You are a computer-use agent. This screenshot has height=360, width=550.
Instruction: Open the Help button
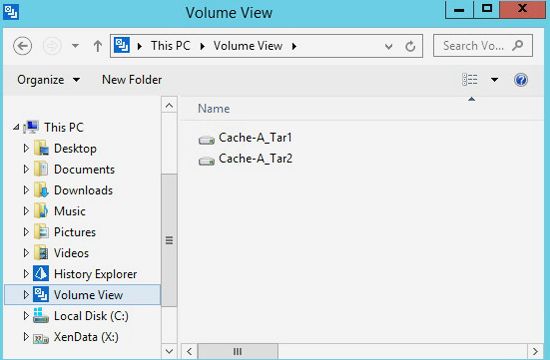click(521, 80)
